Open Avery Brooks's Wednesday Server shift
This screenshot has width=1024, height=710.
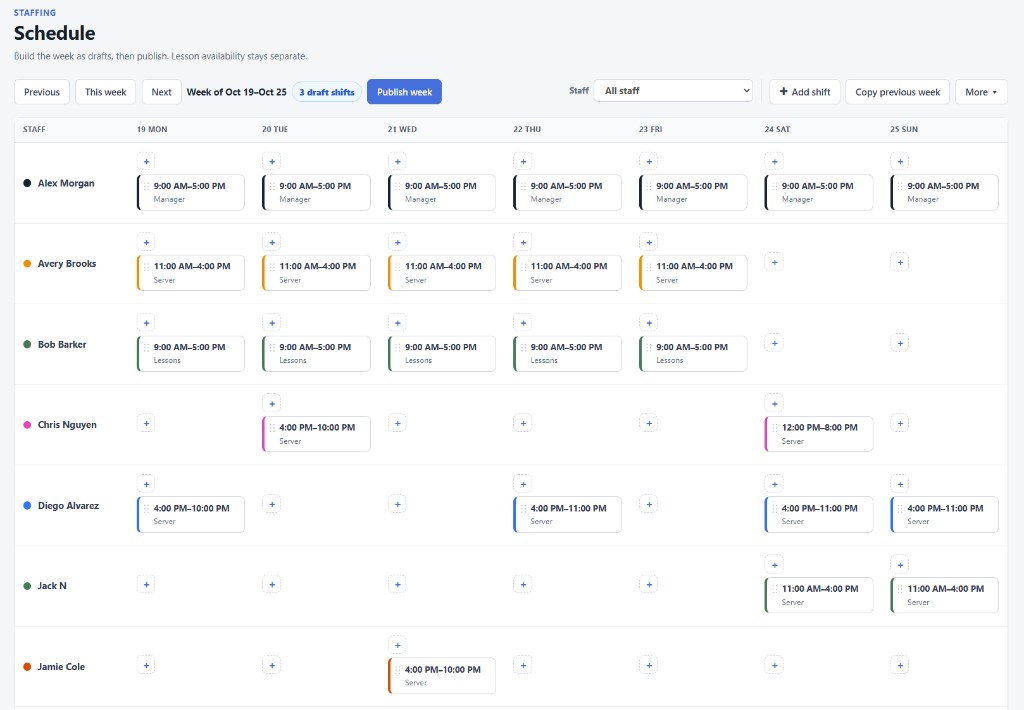(x=442, y=272)
